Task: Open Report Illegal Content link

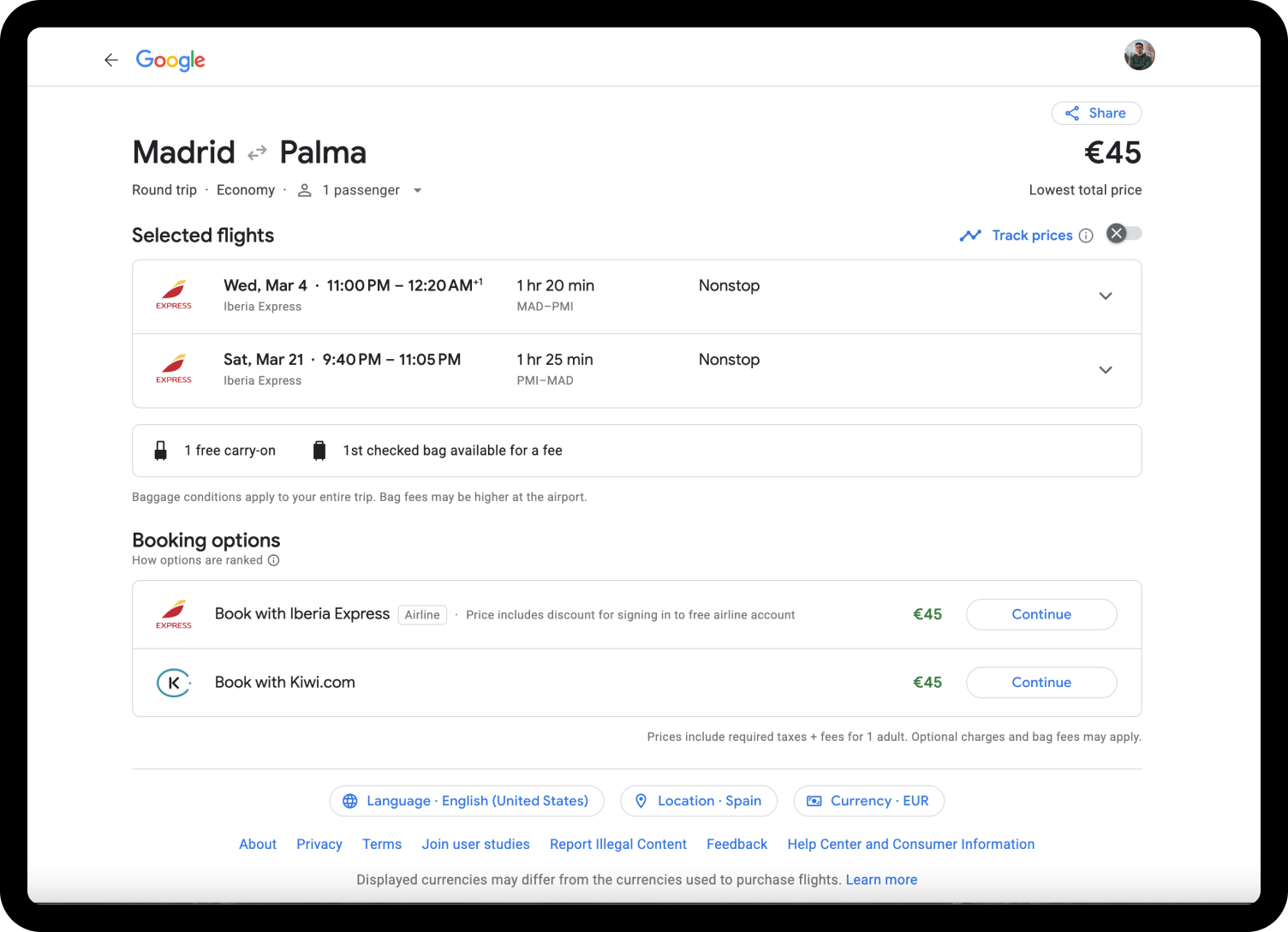Action: tap(617, 845)
